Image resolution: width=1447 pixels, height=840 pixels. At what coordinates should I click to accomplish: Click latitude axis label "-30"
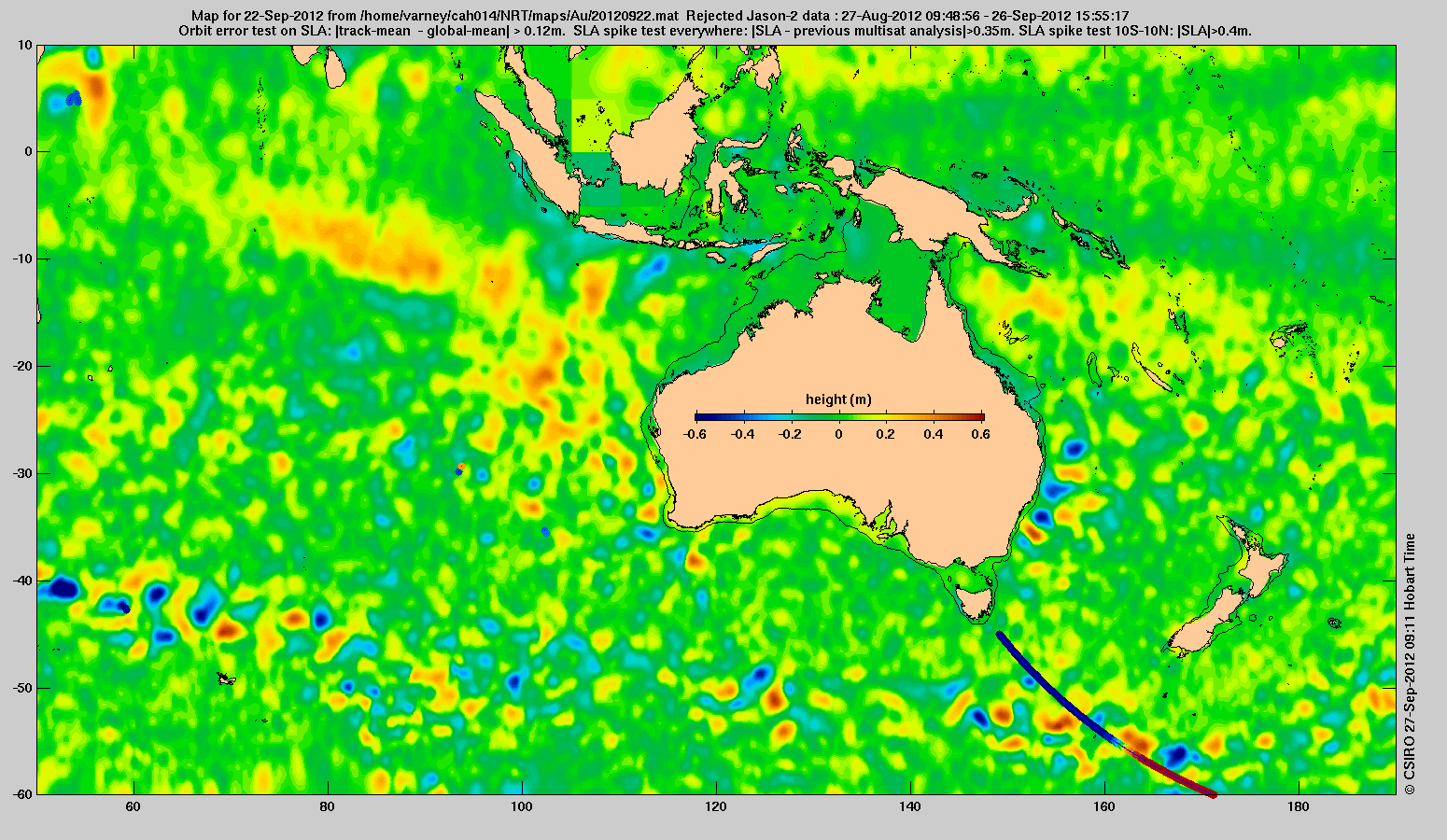21,473
